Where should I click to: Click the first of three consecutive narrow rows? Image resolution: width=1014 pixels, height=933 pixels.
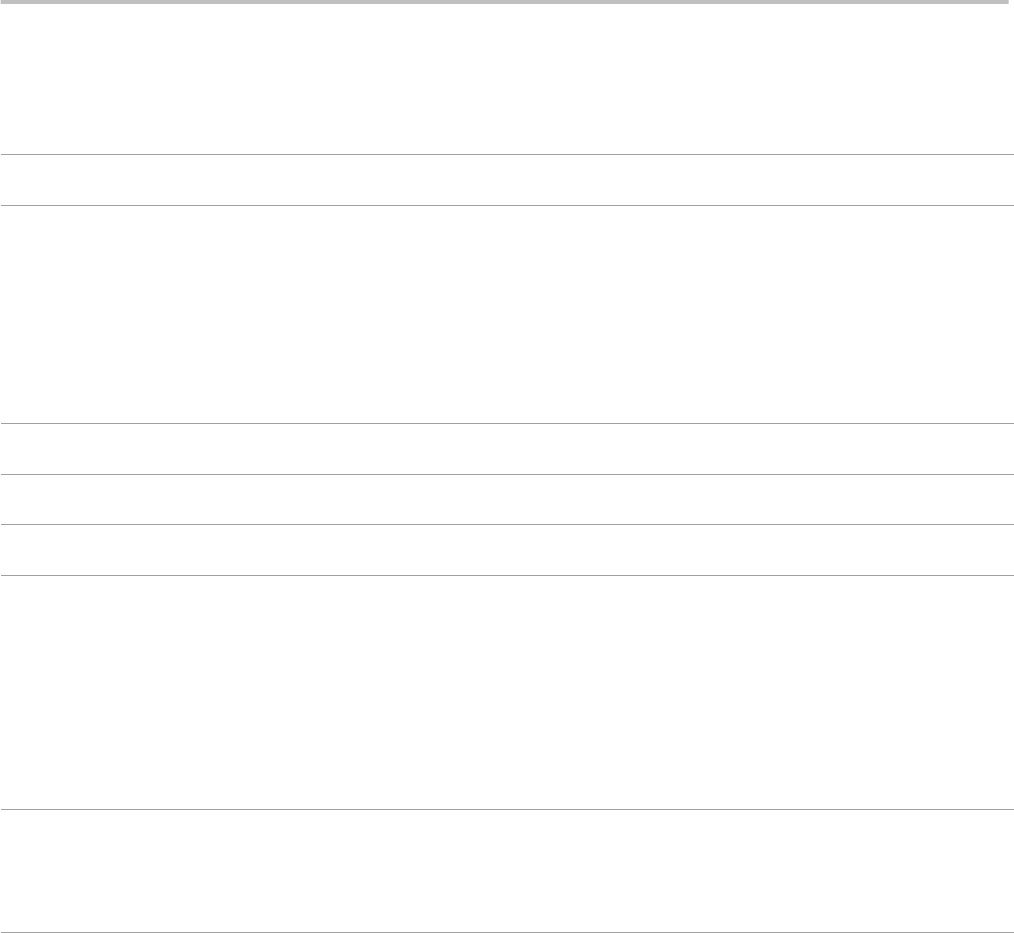pos(507,449)
